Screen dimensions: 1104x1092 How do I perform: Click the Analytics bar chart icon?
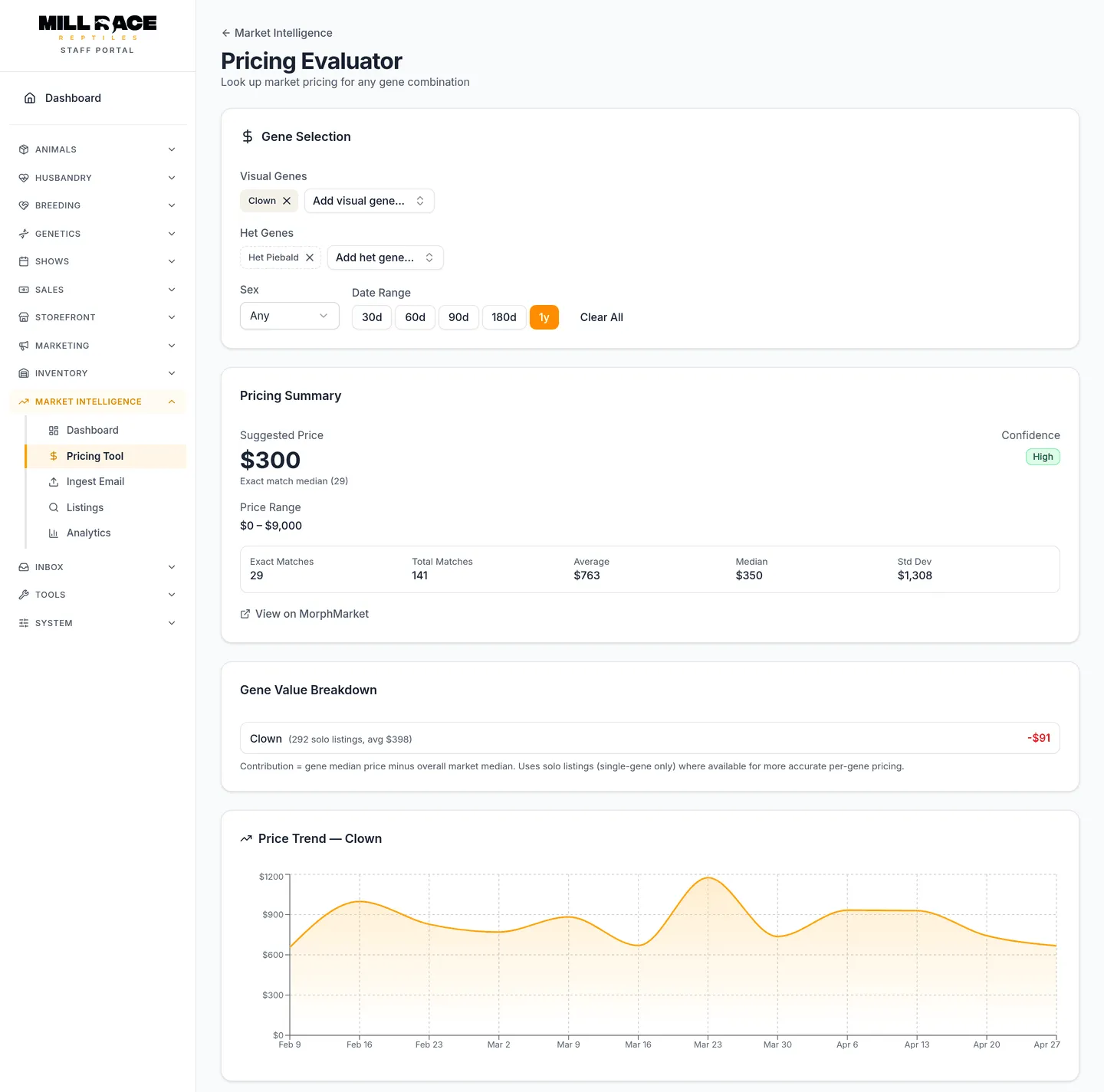pos(54,533)
